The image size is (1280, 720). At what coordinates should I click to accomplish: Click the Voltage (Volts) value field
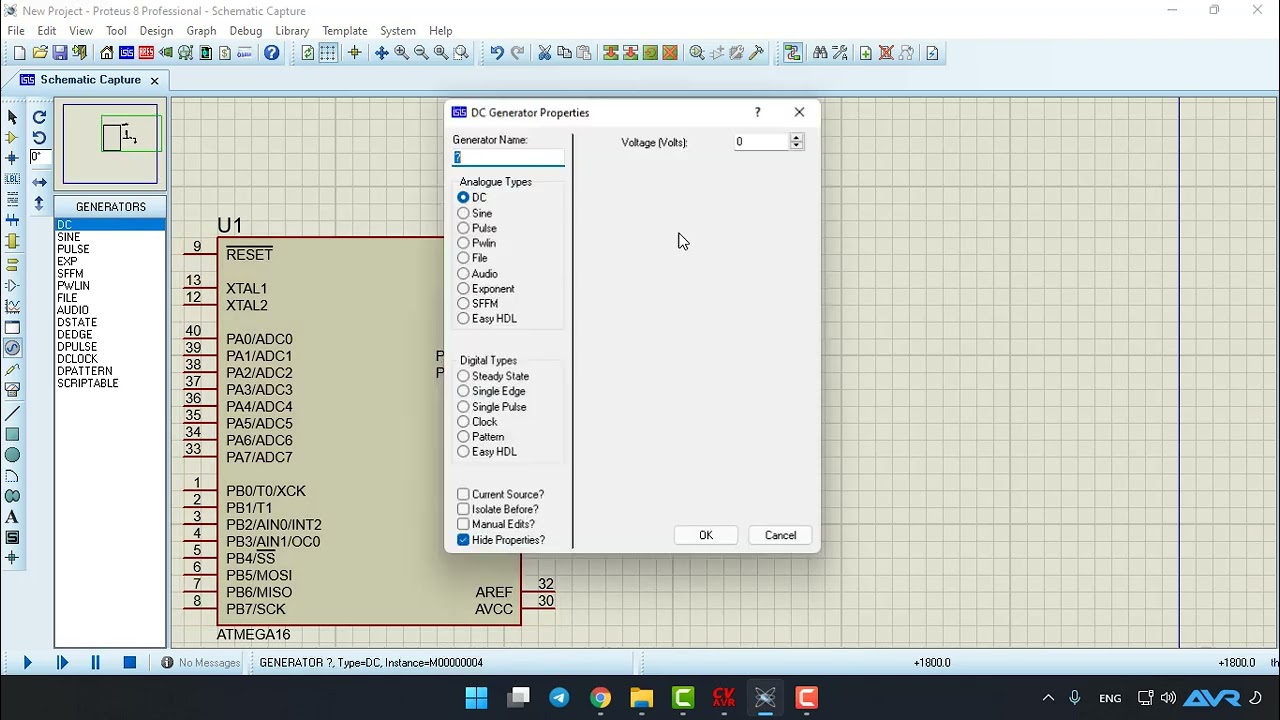click(x=762, y=142)
